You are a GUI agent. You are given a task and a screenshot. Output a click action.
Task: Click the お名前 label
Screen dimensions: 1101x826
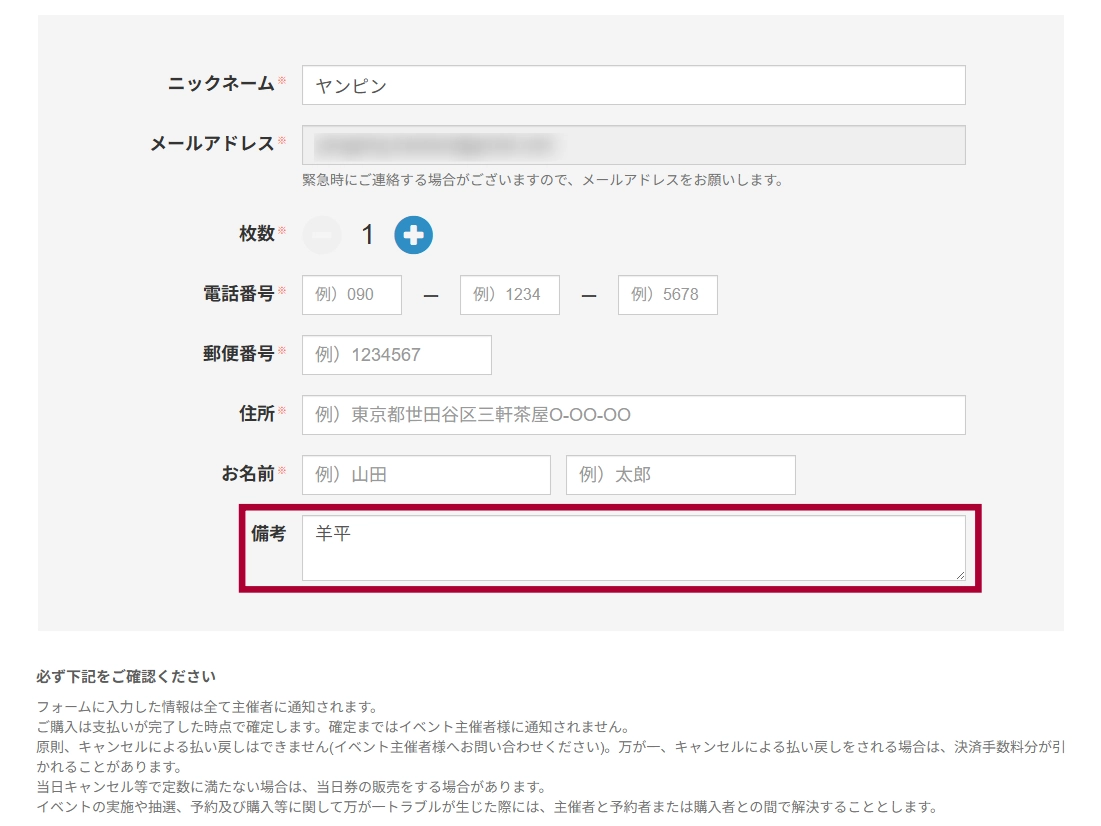[x=247, y=474]
